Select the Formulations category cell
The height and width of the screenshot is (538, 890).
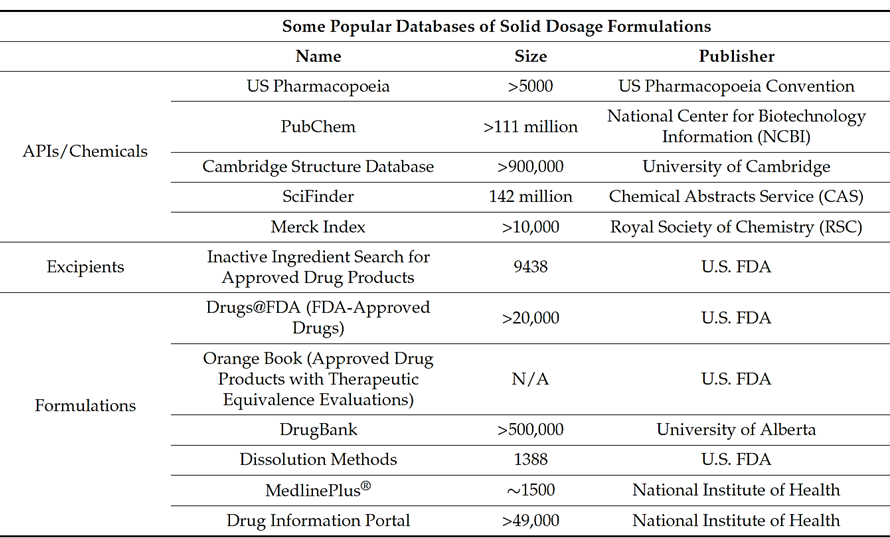point(85,405)
